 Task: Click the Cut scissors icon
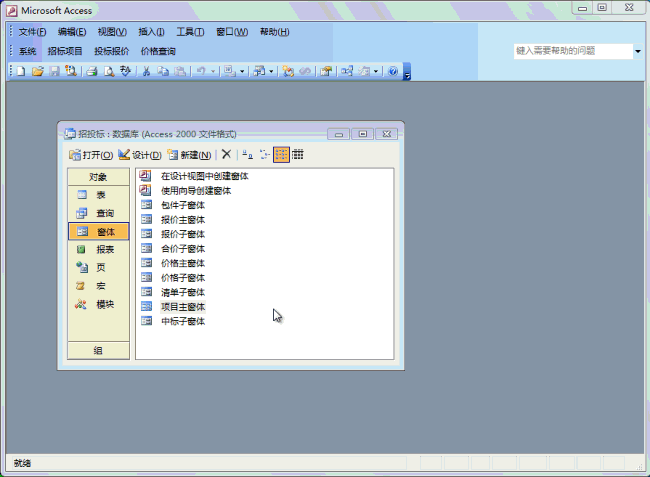[x=146, y=71]
